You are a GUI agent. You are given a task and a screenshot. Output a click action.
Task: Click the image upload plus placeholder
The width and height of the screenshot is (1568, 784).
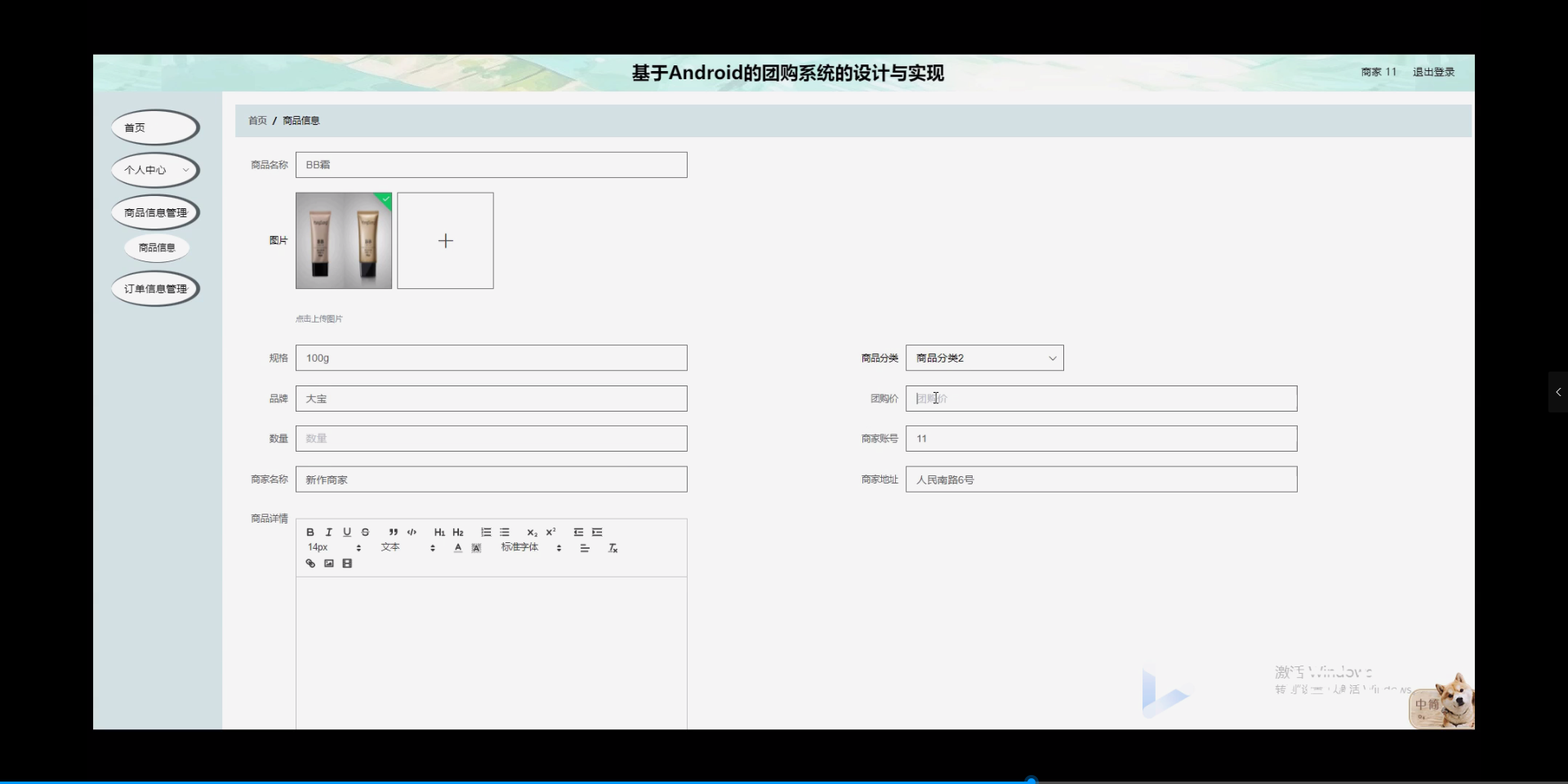(x=445, y=240)
